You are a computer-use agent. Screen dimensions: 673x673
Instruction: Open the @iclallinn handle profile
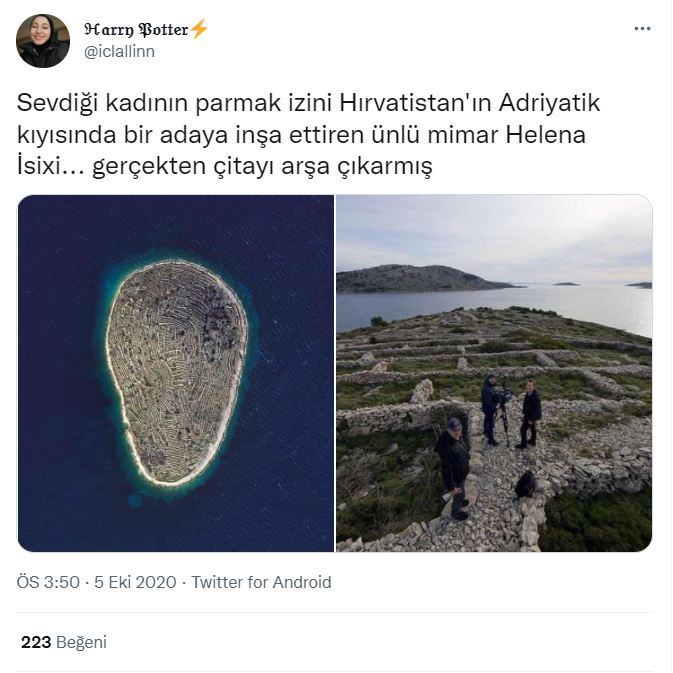point(119,52)
